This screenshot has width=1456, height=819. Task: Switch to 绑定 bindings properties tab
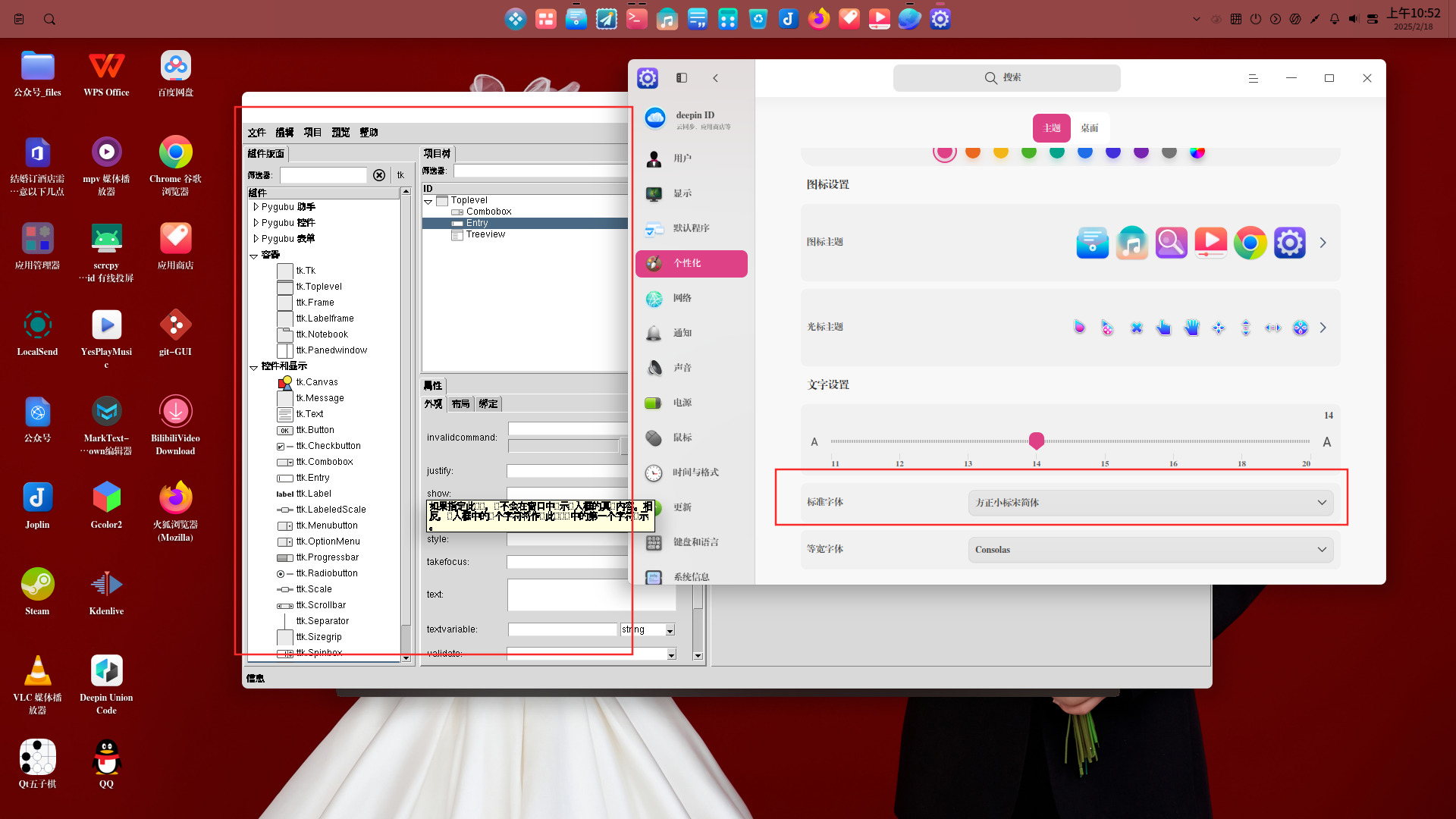[x=488, y=404]
